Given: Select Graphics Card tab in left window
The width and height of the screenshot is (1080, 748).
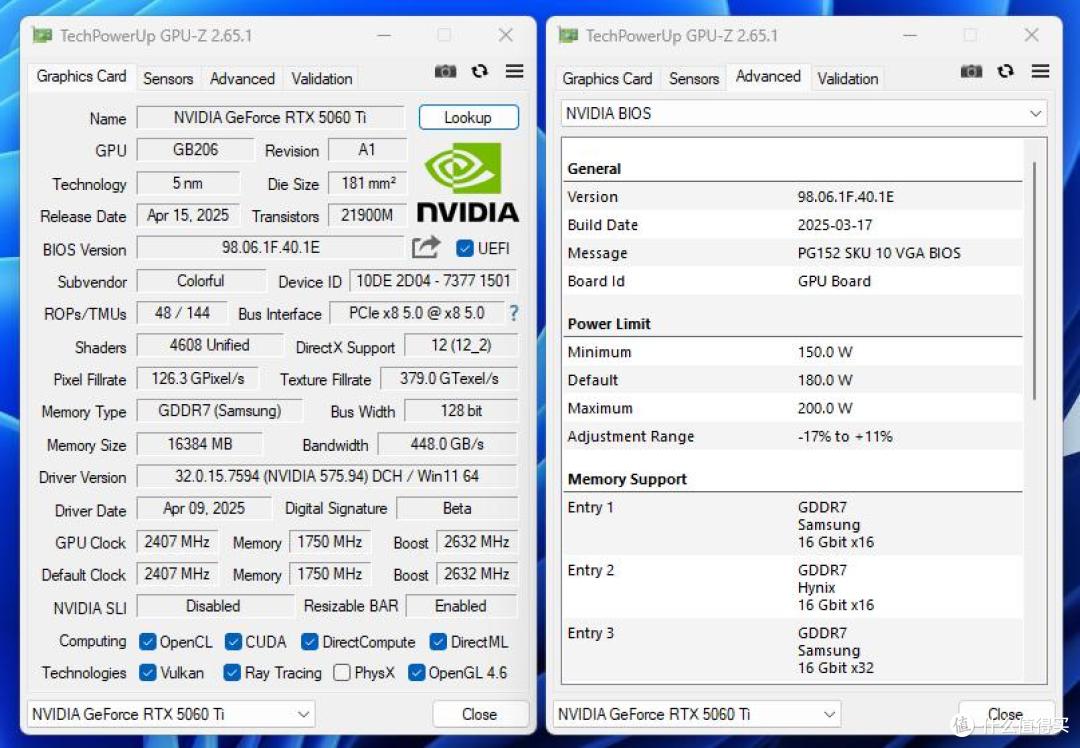Looking at the screenshot, I should [x=81, y=76].
